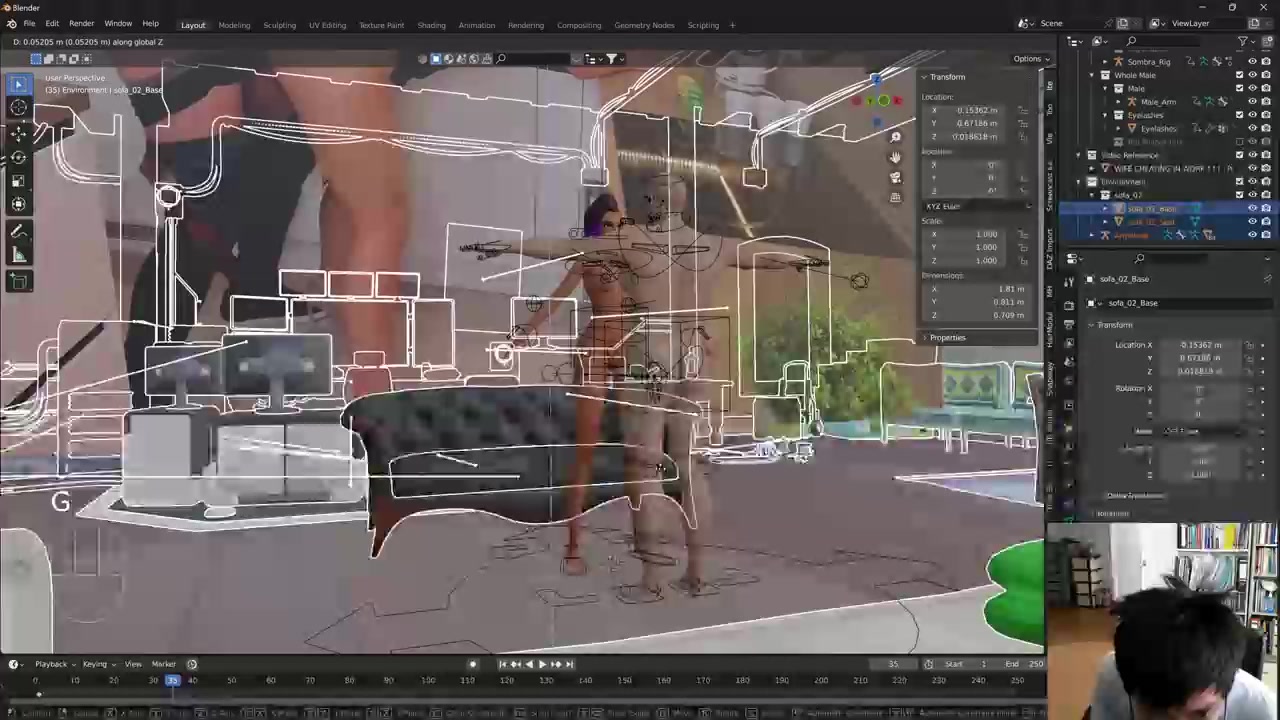
Task: Open the Playback menu in timeline
Action: pyautogui.click(x=51, y=664)
